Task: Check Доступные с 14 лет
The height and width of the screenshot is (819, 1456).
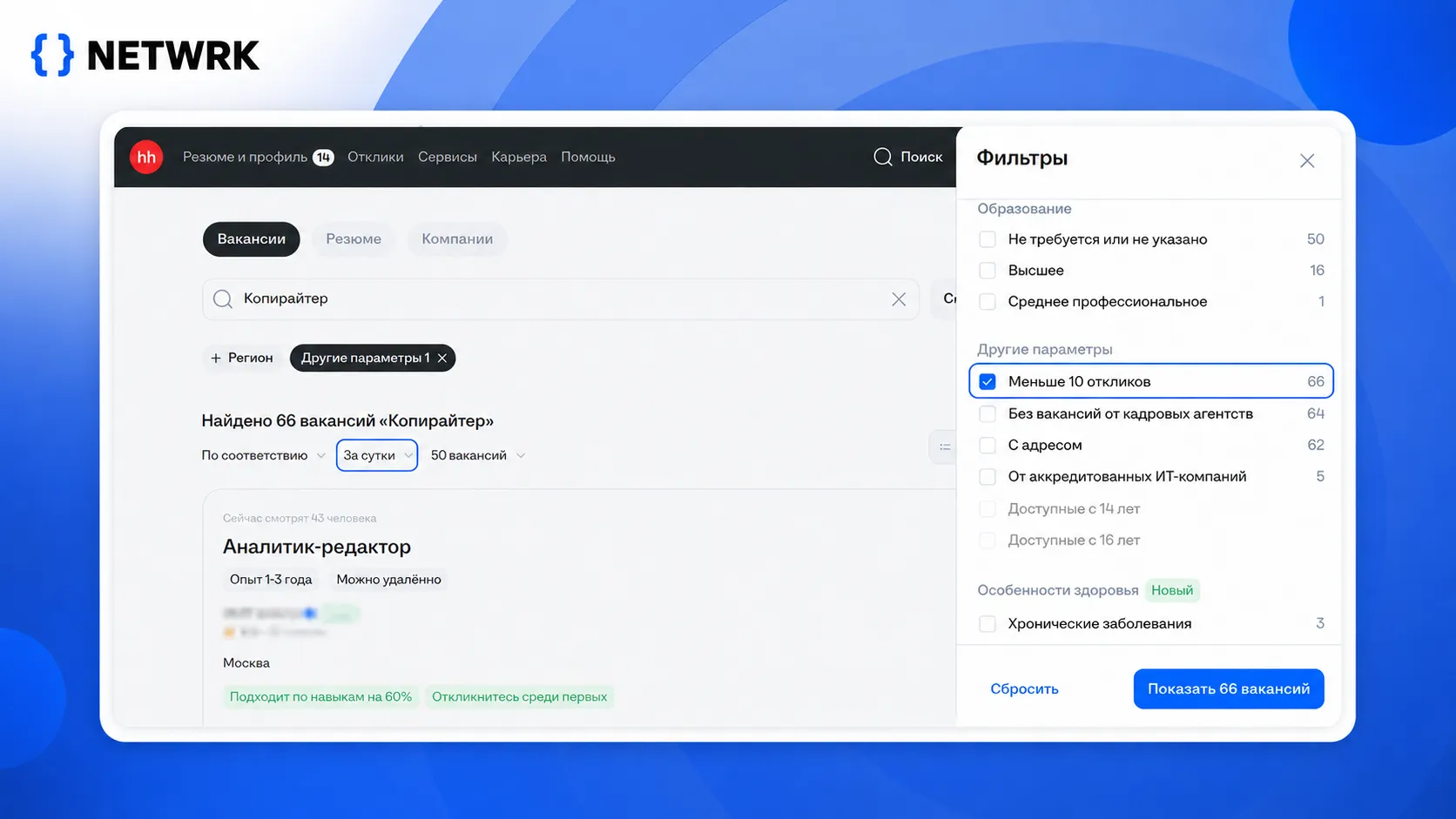Action: coord(988,508)
